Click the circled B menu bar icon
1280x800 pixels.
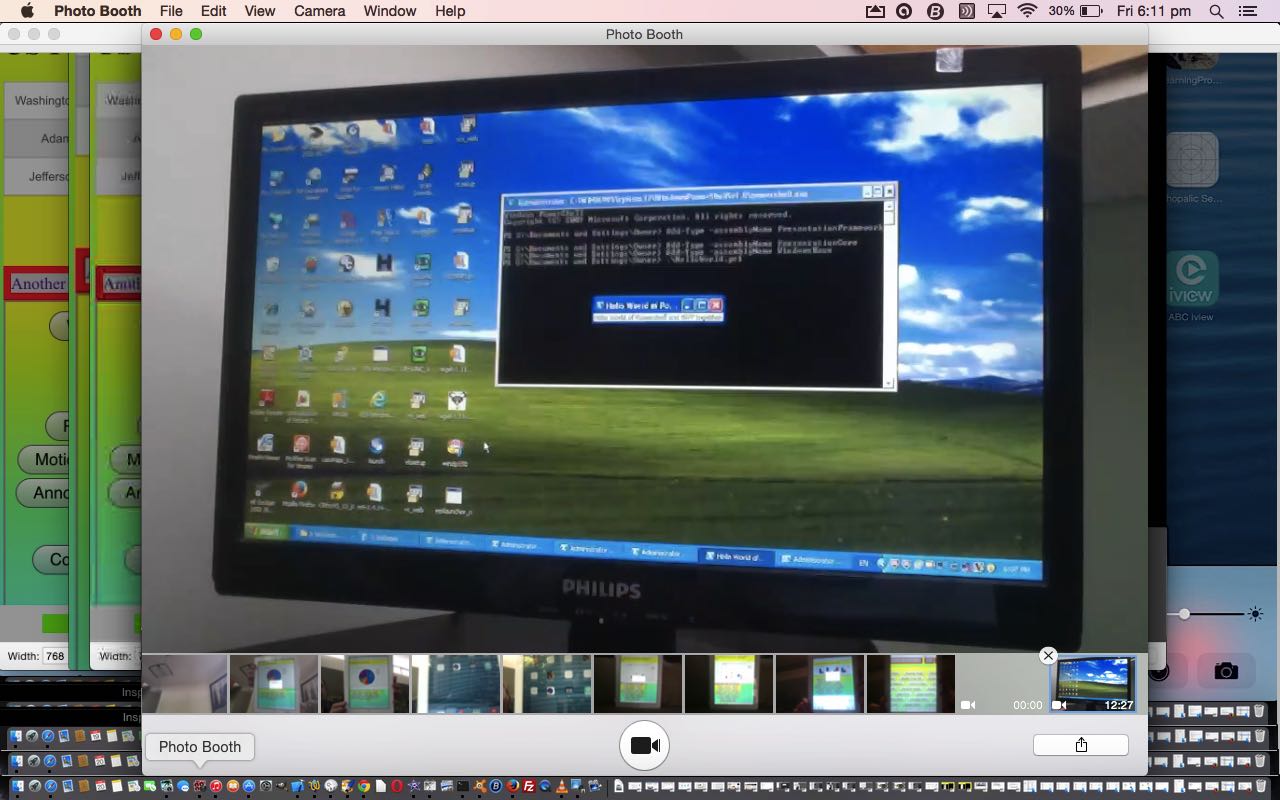coord(935,11)
